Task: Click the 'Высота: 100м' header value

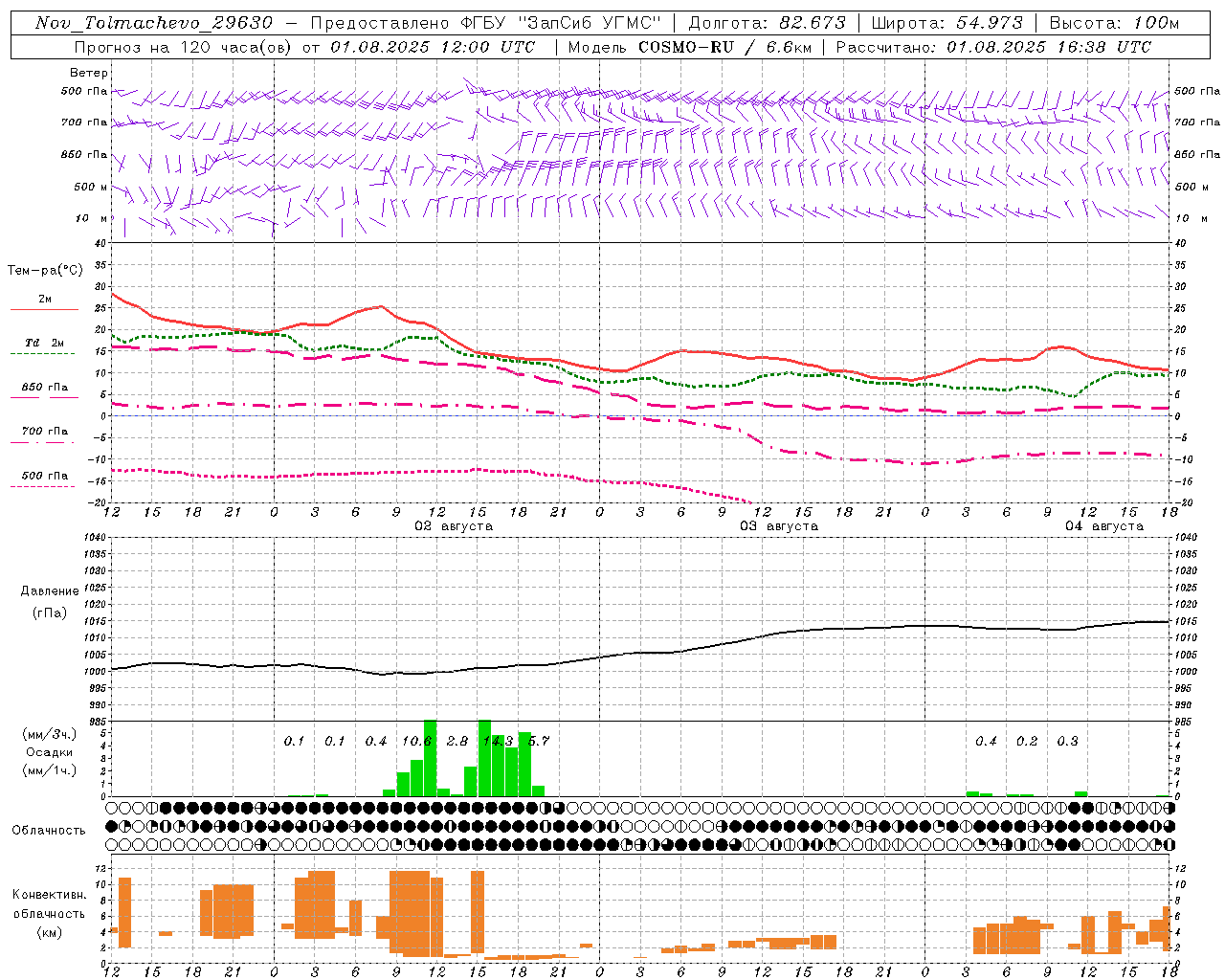Action: [1114, 23]
